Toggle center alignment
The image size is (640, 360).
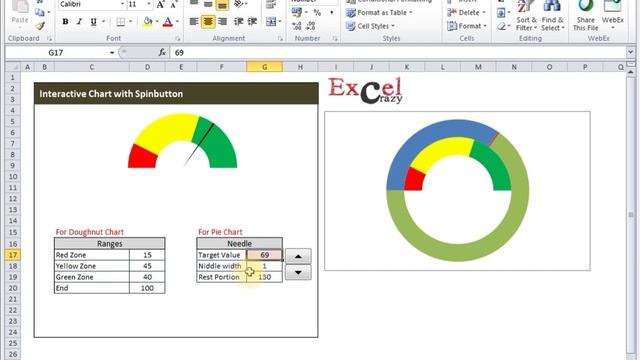point(208,21)
